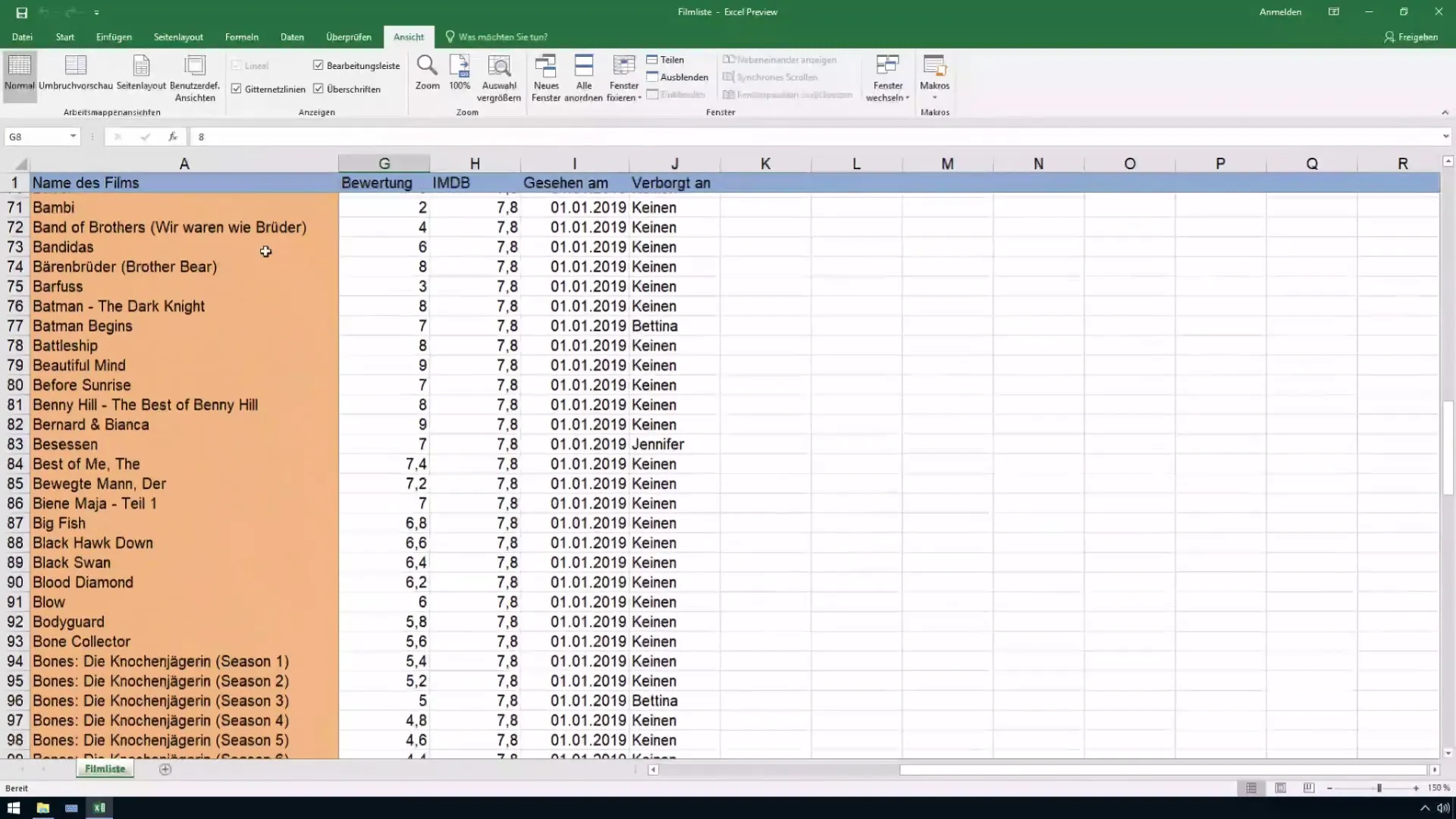Click Excel icon in taskbar

(99, 808)
